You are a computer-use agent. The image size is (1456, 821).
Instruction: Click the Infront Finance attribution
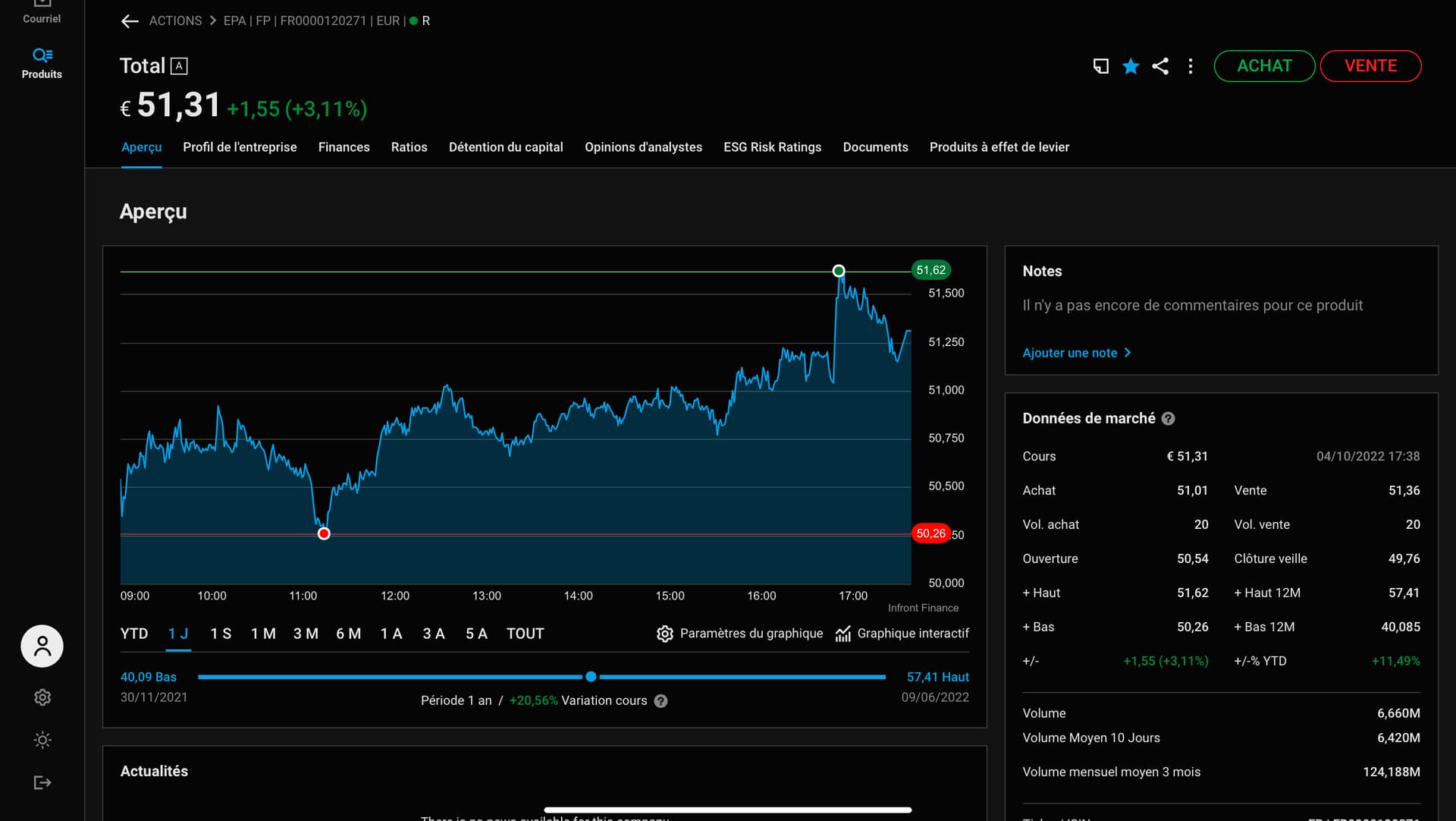[x=923, y=608]
